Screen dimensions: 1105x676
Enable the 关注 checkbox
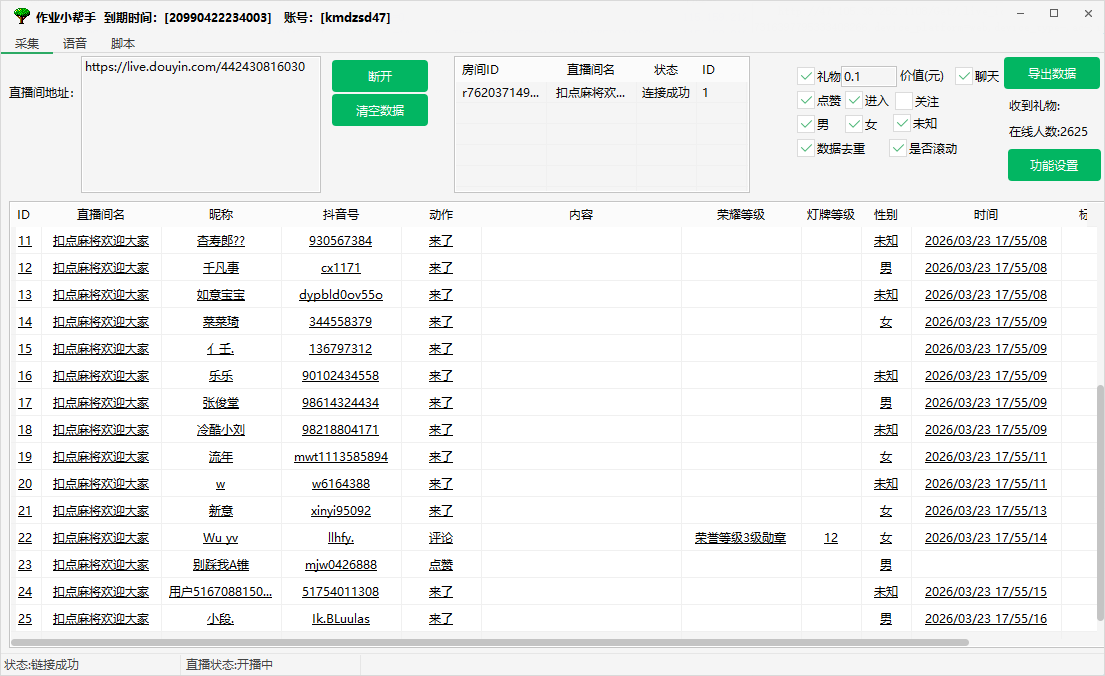click(x=904, y=101)
